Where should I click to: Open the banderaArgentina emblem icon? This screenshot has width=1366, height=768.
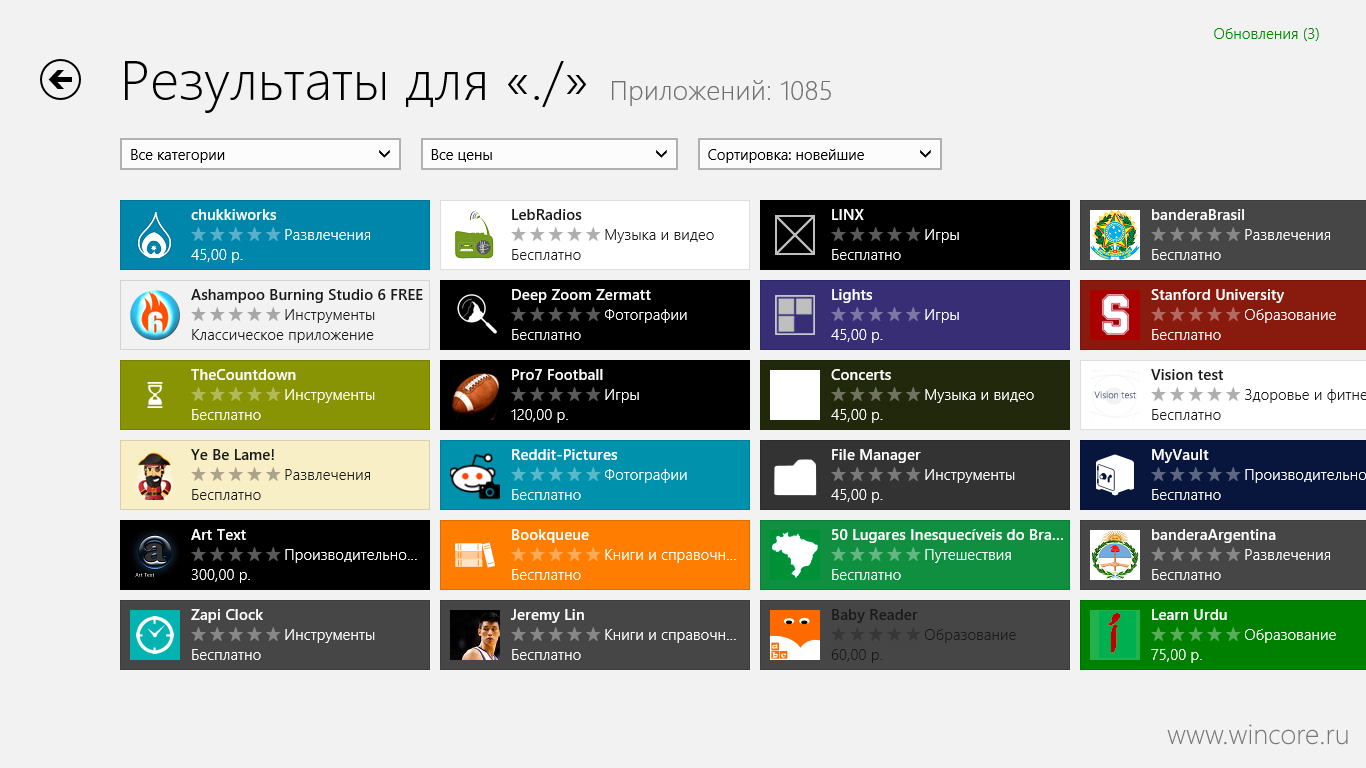click(1115, 555)
